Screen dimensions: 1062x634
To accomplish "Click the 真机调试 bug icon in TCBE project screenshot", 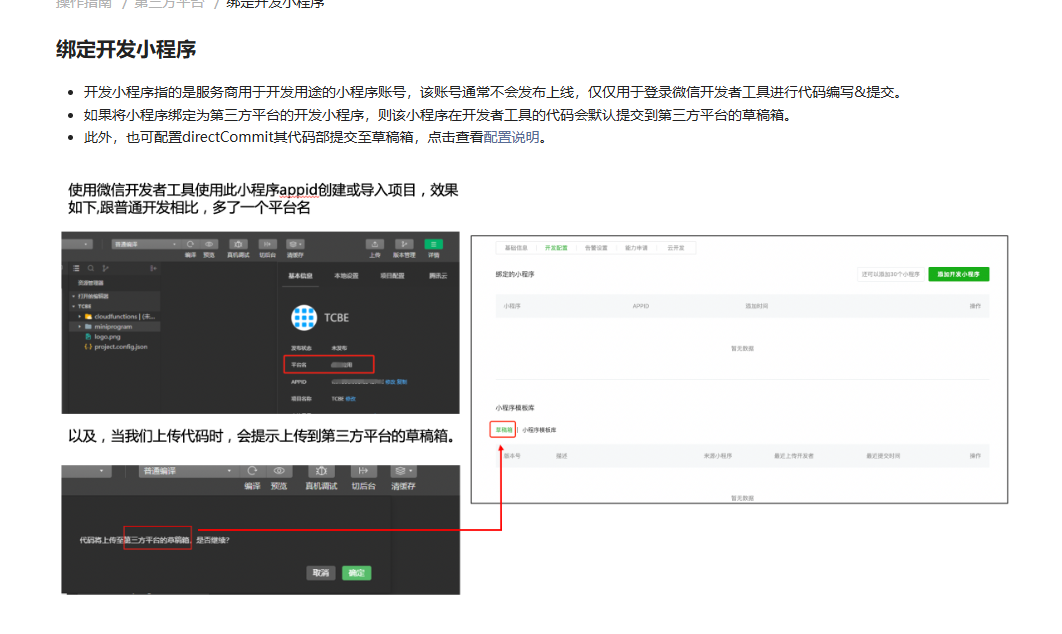I will pos(238,244).
